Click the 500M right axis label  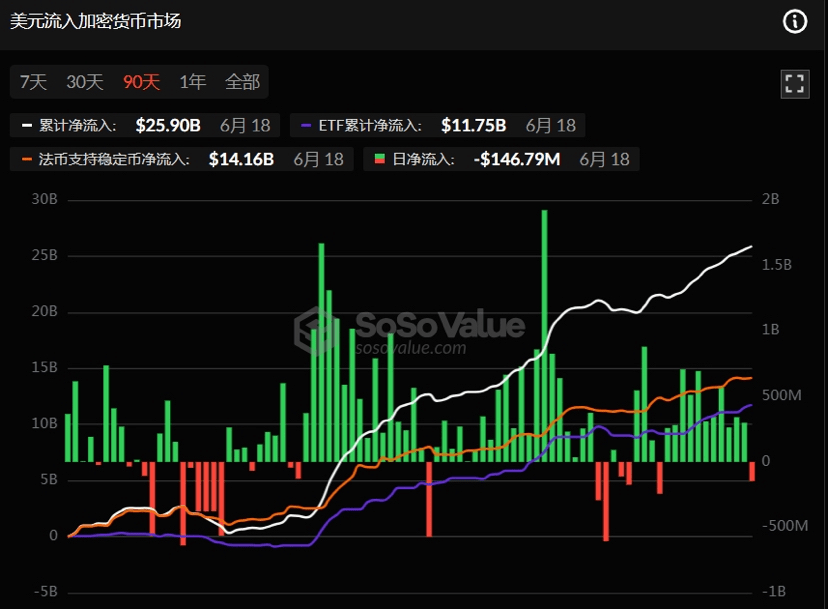tap(782, 395)
